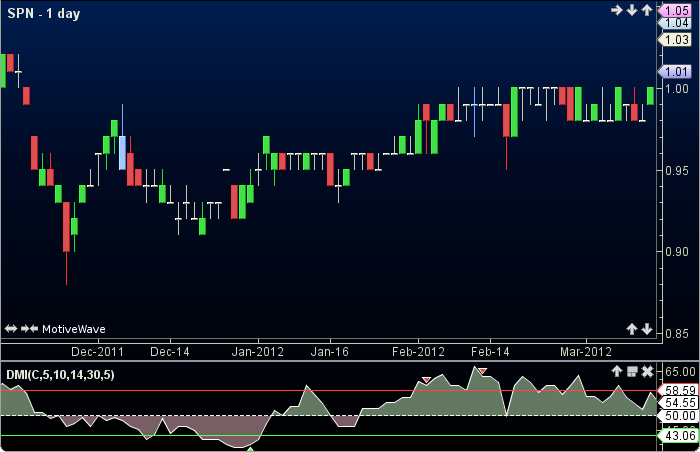Select the 1.04 price label on the axis
This screenshot has height=452, width=700.
click(677, 23)
